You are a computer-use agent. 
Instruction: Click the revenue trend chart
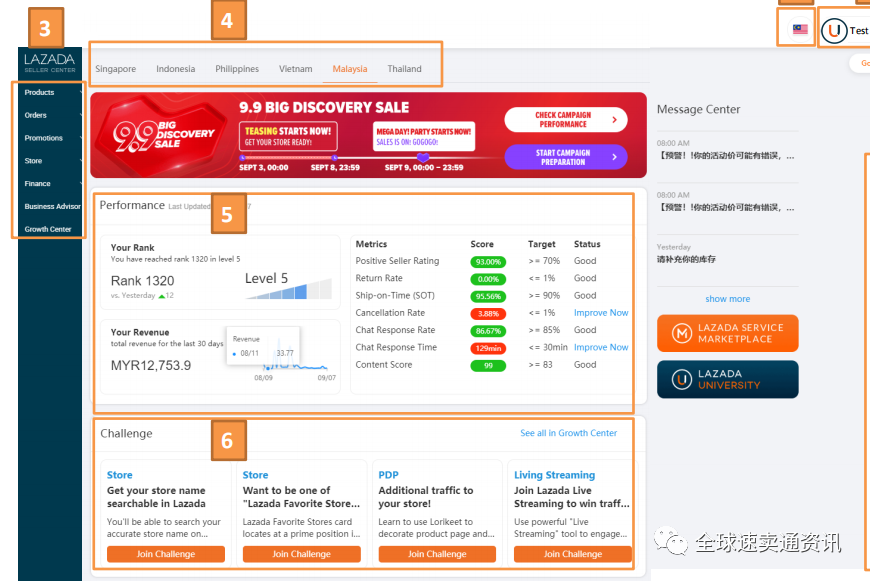click(295, 360)
